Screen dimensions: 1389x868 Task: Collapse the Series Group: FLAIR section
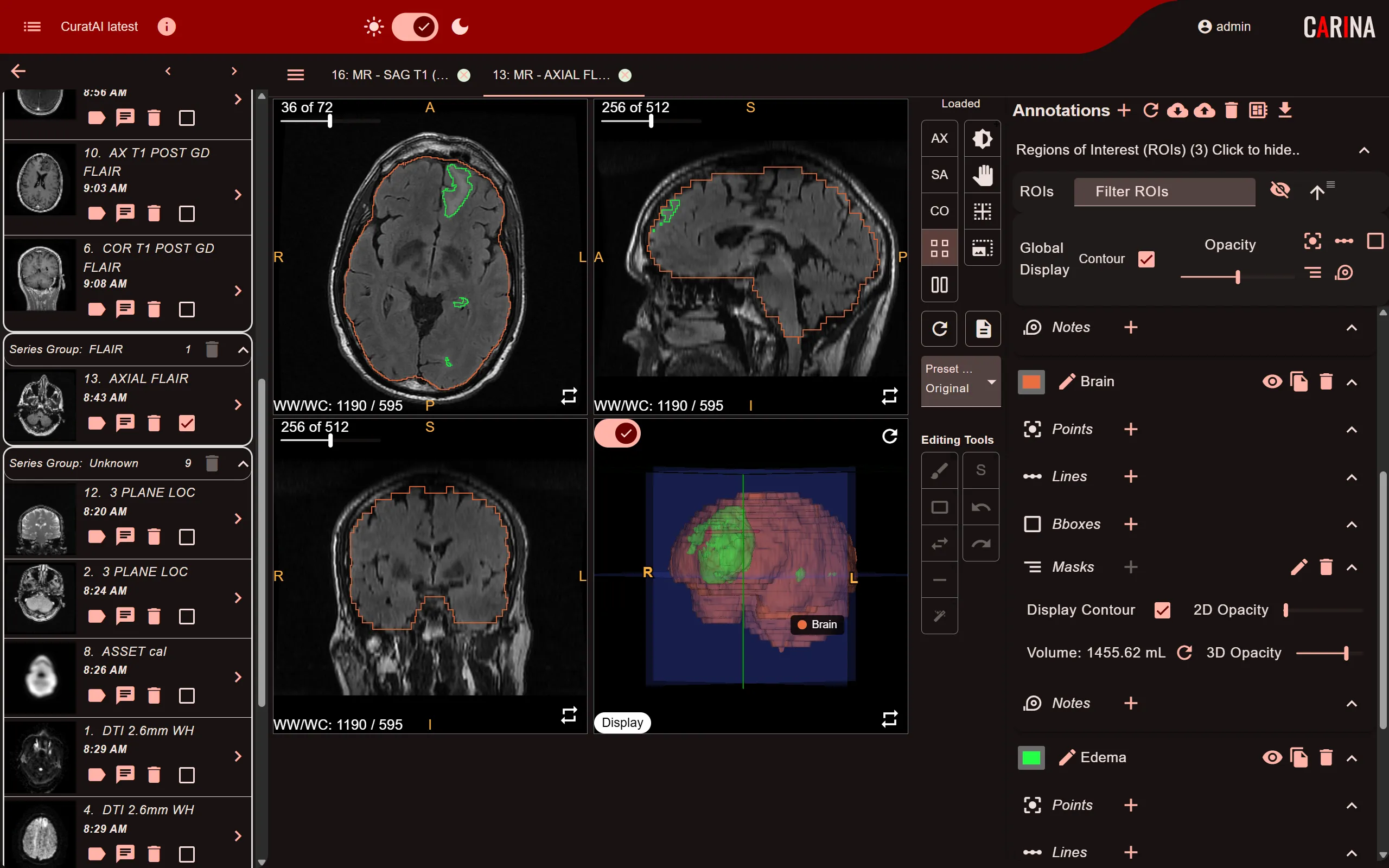coord(243,349)
